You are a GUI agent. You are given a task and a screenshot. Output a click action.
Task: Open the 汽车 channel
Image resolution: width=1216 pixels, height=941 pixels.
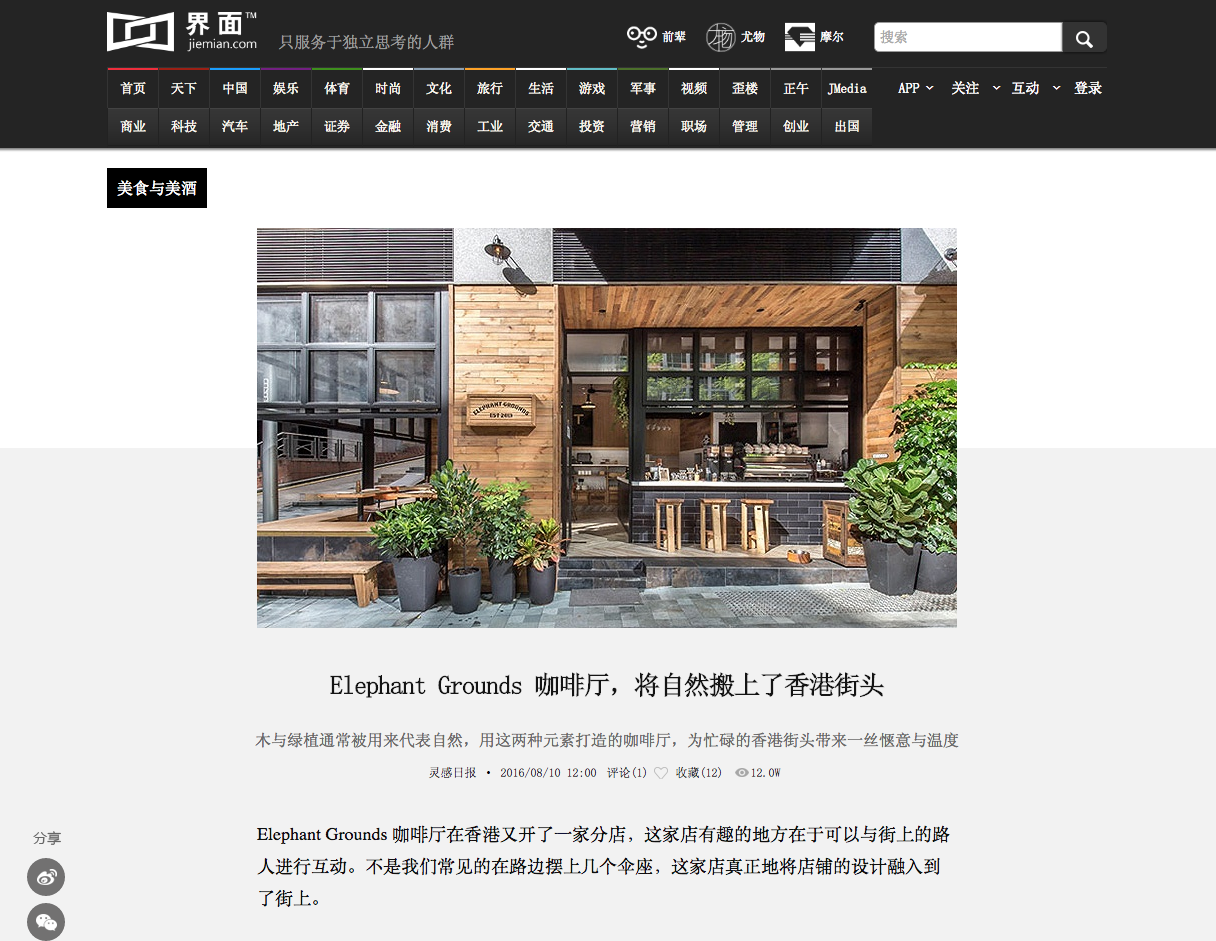tap(234, 126)
